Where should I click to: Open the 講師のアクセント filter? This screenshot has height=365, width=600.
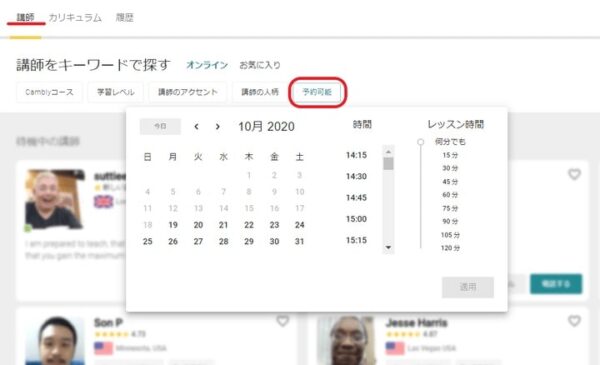(188, 92)
